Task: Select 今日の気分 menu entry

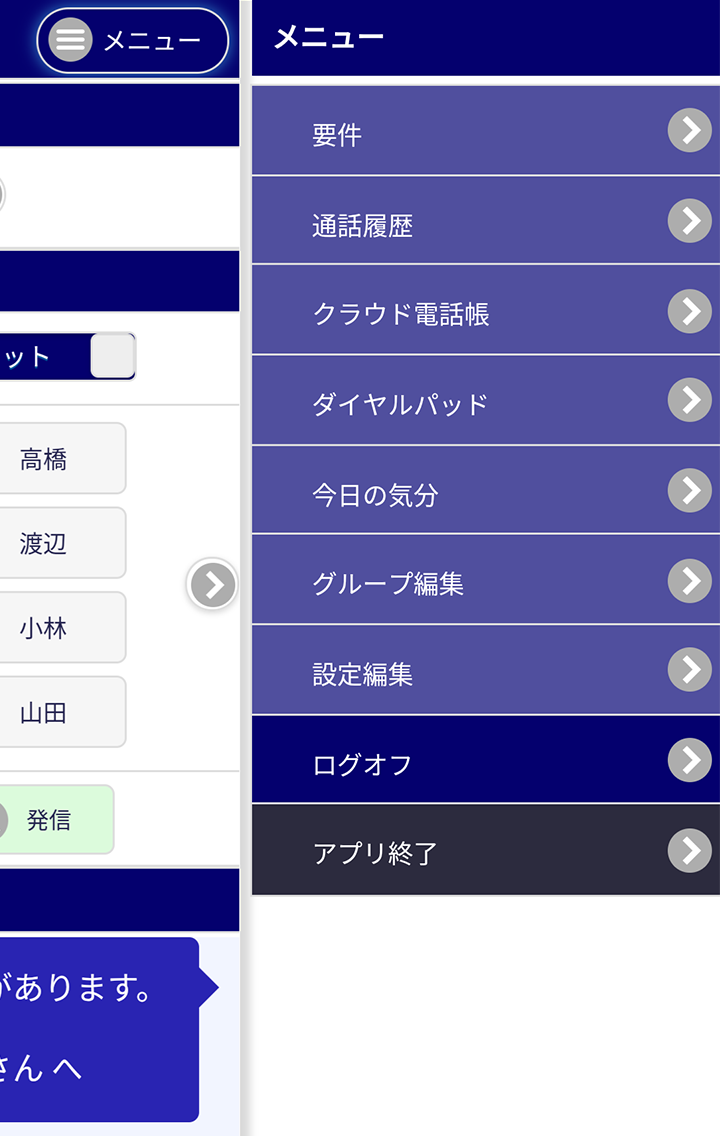Action: (486, 490)
